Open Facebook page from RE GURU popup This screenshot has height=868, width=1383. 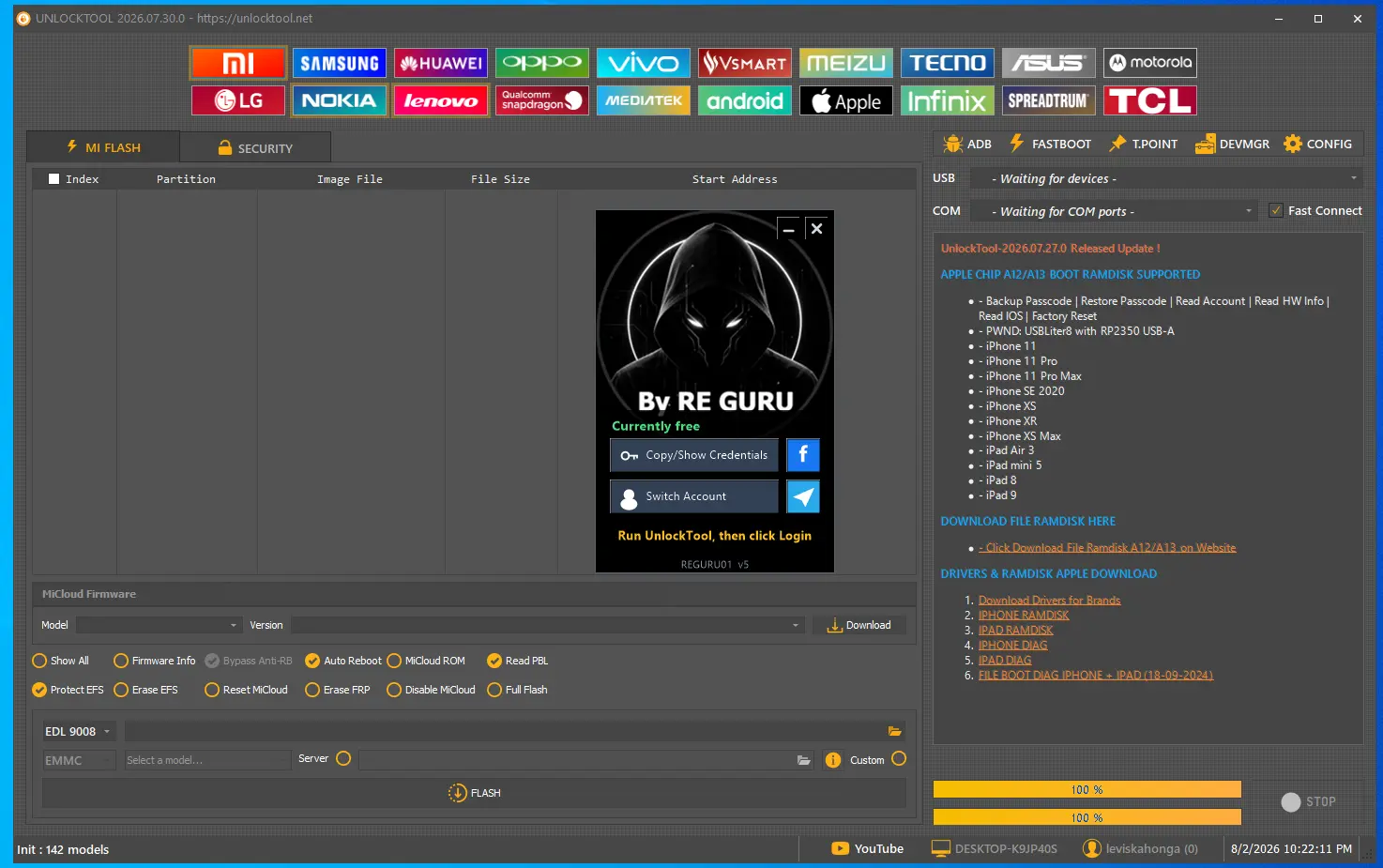point(803,455)
